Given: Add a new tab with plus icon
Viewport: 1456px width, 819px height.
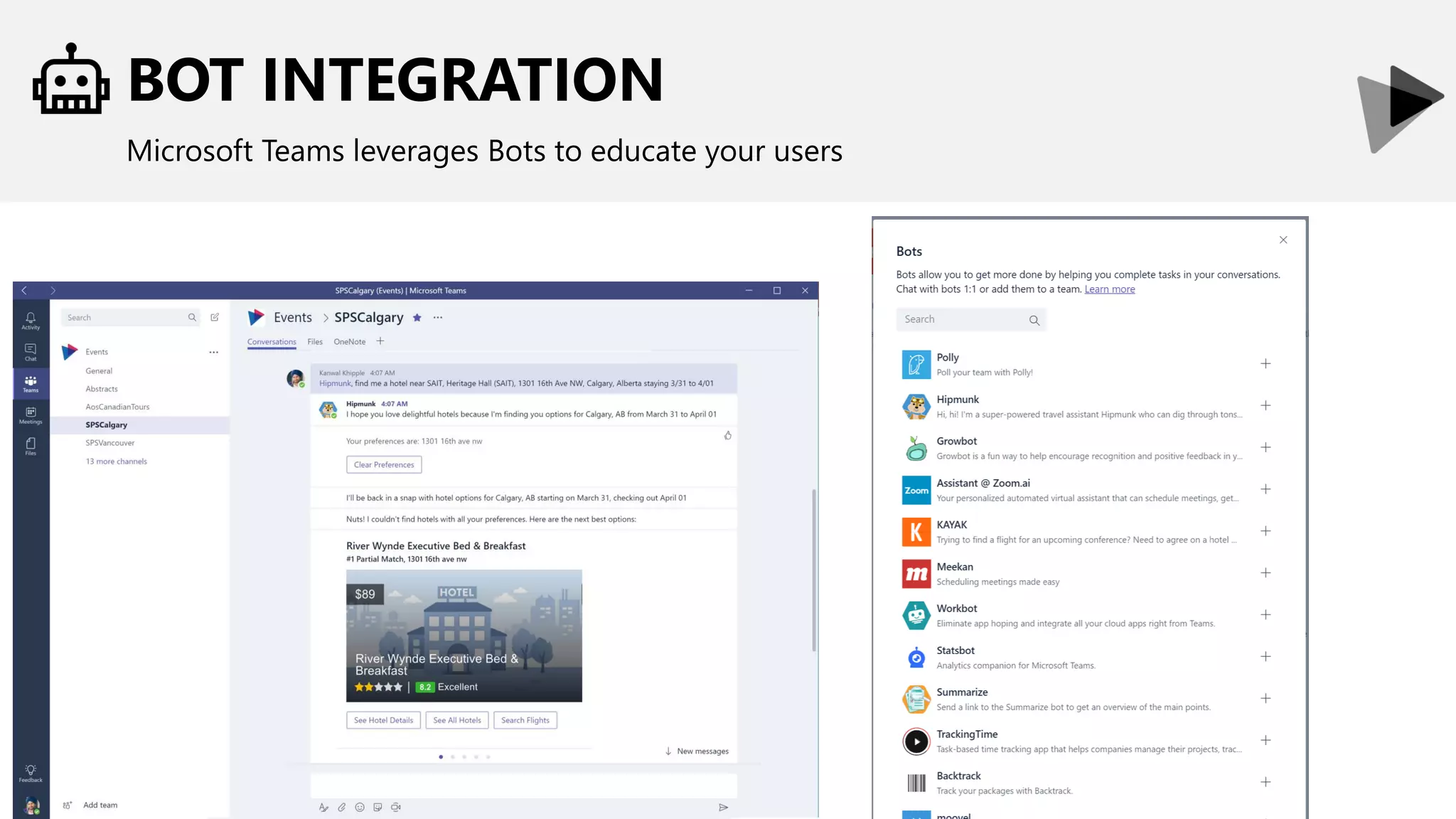Looking at the screenshot, I should tap(380, 341).
